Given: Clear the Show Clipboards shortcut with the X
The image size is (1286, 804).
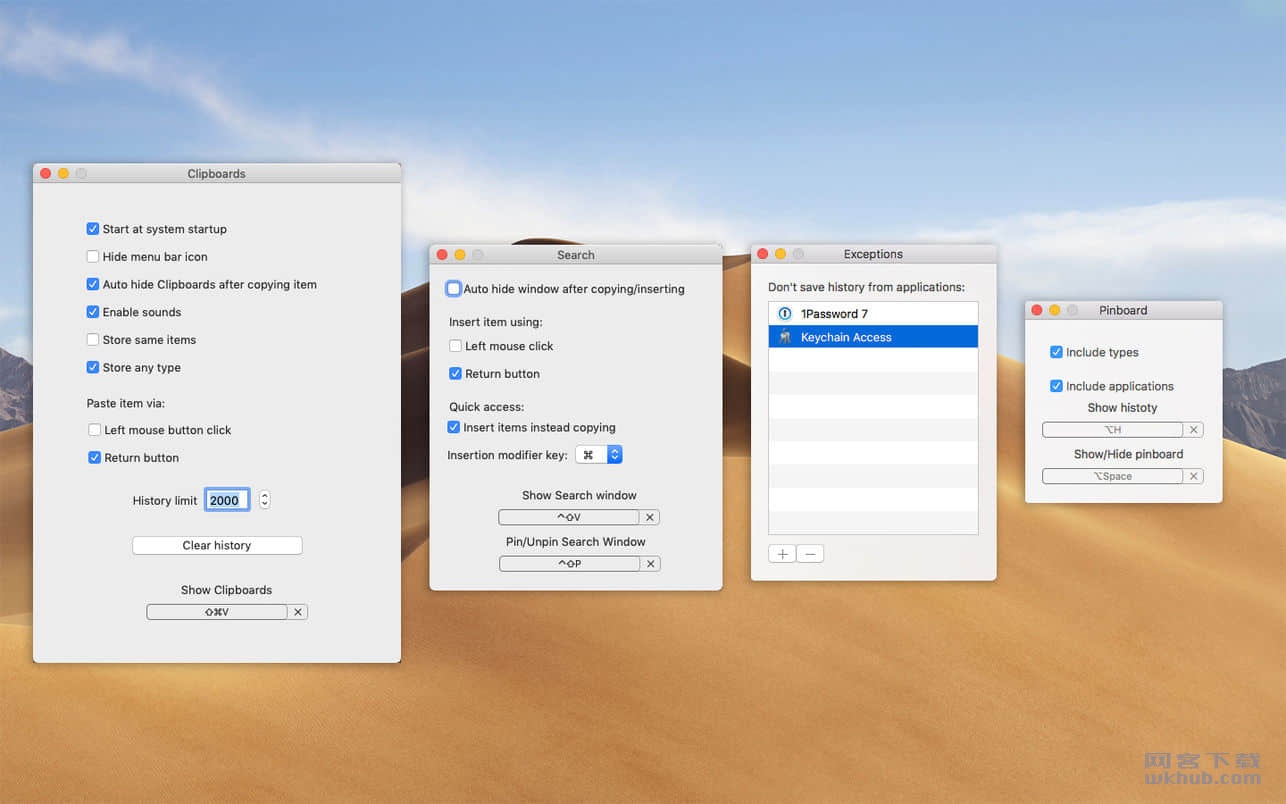Looking at the screenshot, I should pyautogui.click(x=298, y=612).
